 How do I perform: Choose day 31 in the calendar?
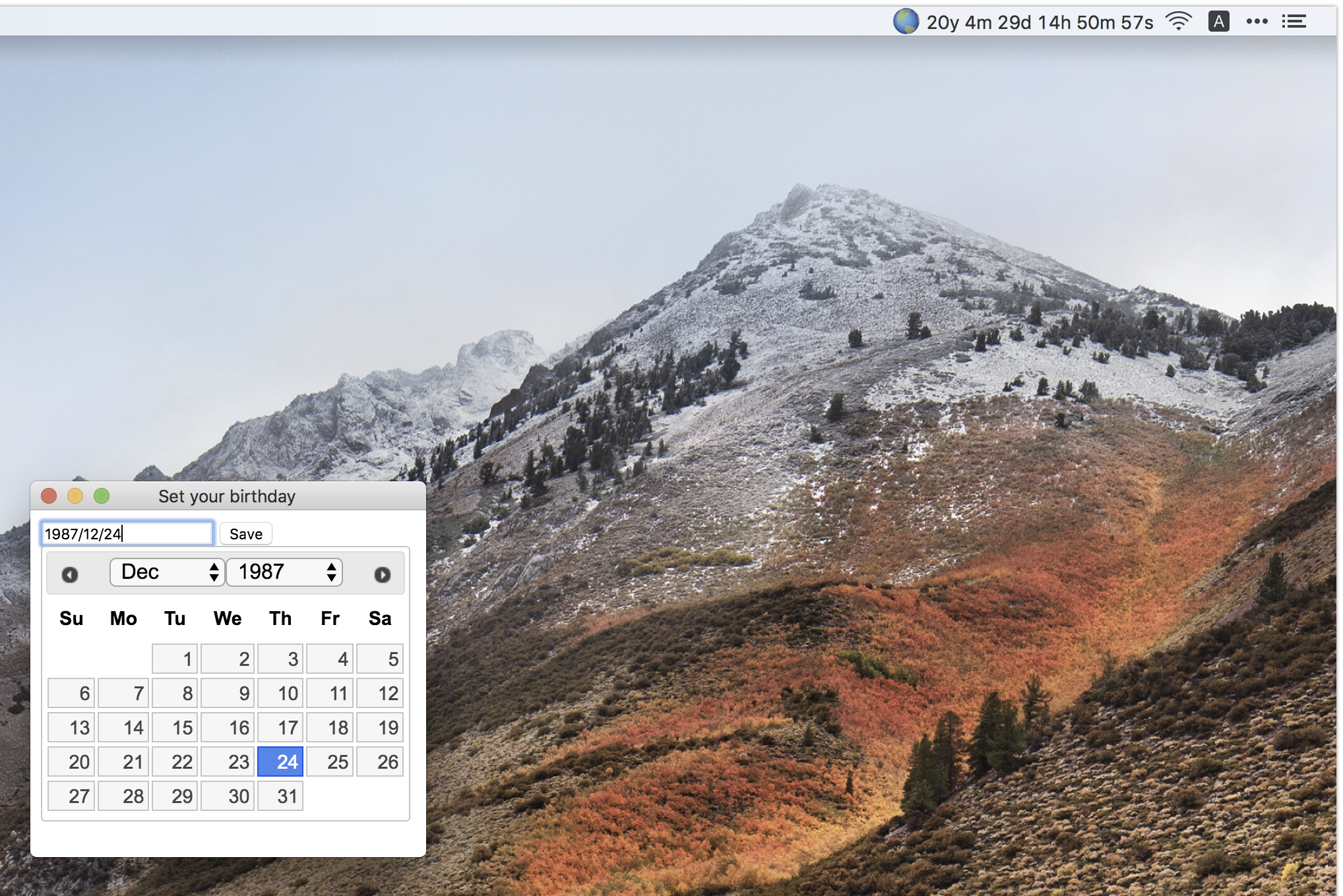tap(280, 796)
